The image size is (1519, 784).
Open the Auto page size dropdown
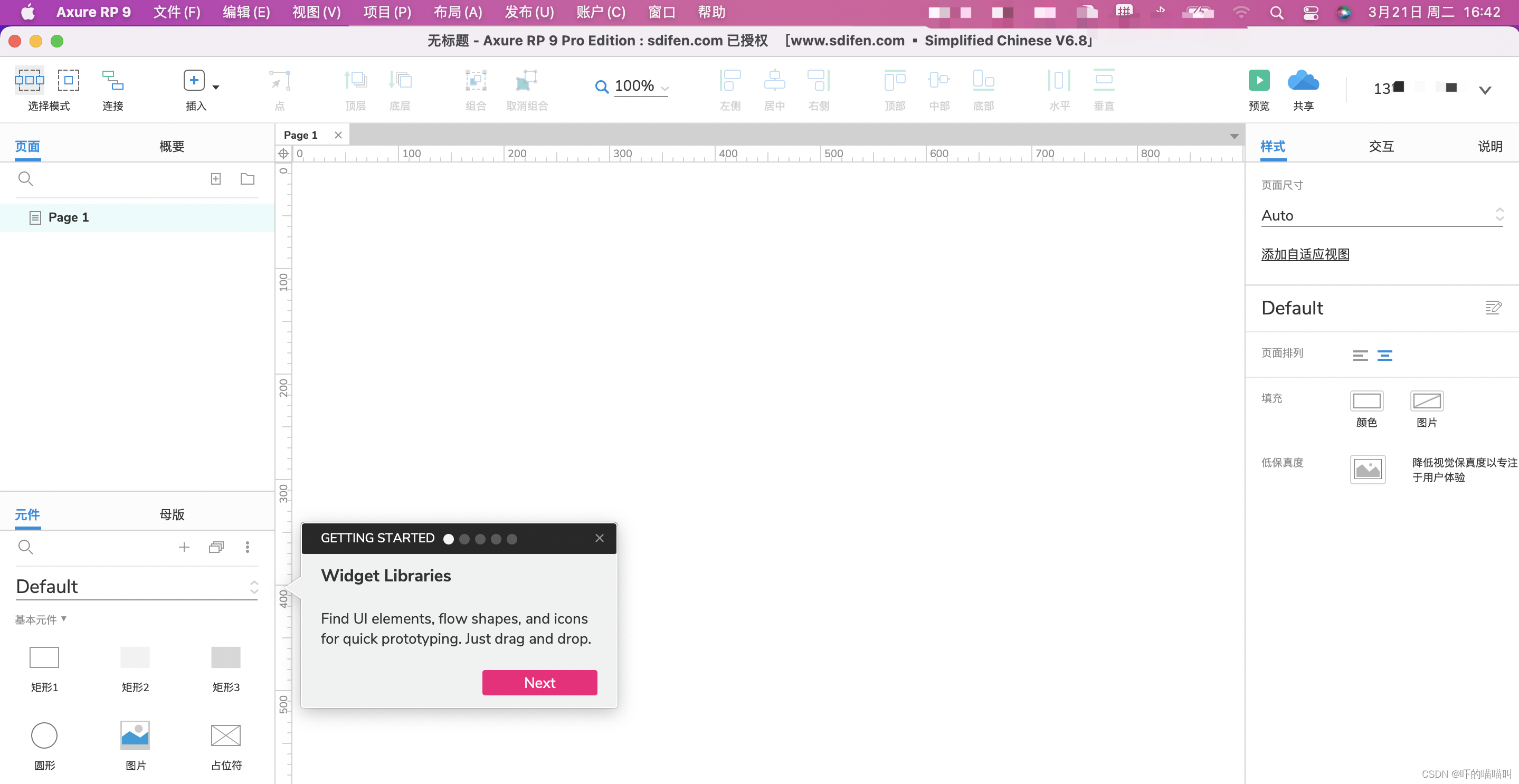coord(1382,215)
